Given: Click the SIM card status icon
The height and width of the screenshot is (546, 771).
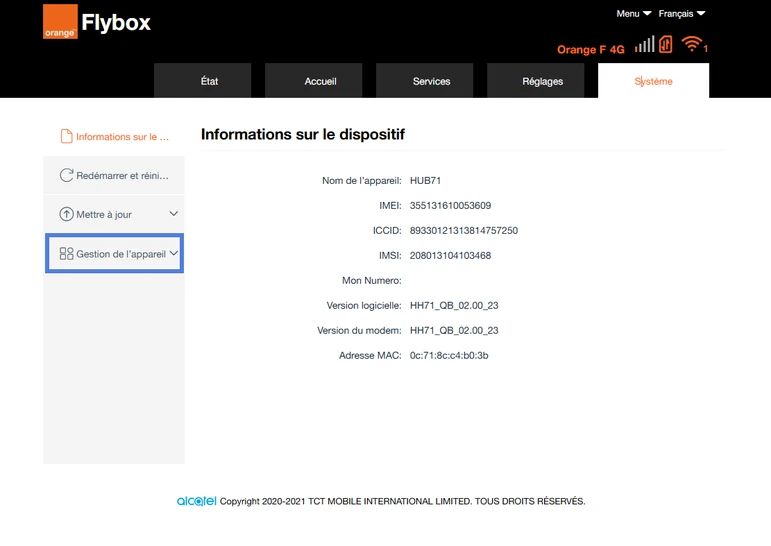Looking at the screenshot, I should pos(665,44).
